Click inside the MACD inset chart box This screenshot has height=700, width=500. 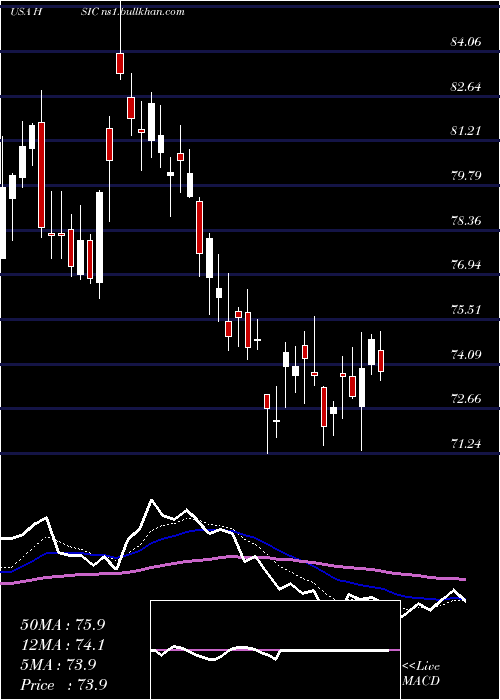coord(275,650)
